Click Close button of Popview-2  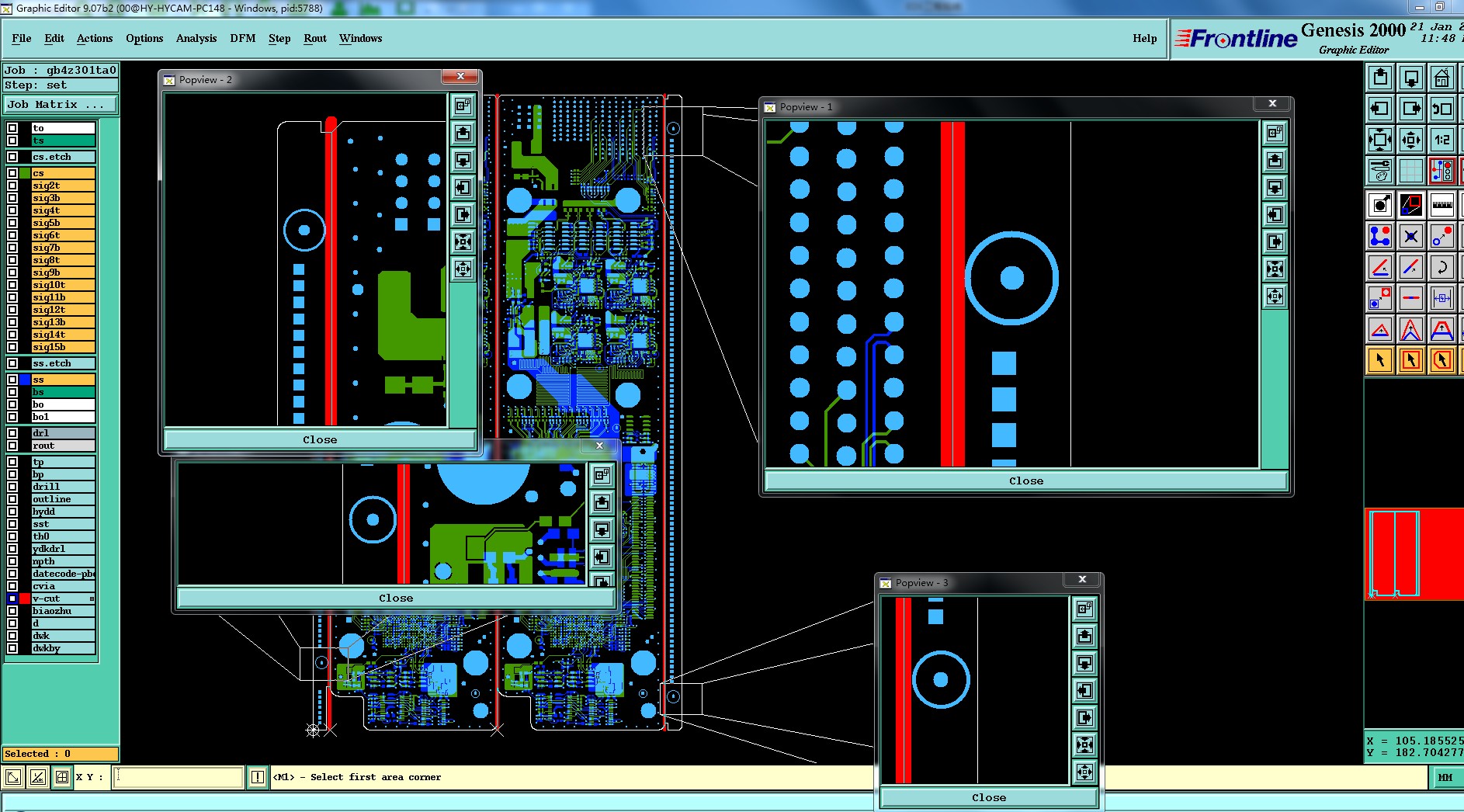click(320, 439)
